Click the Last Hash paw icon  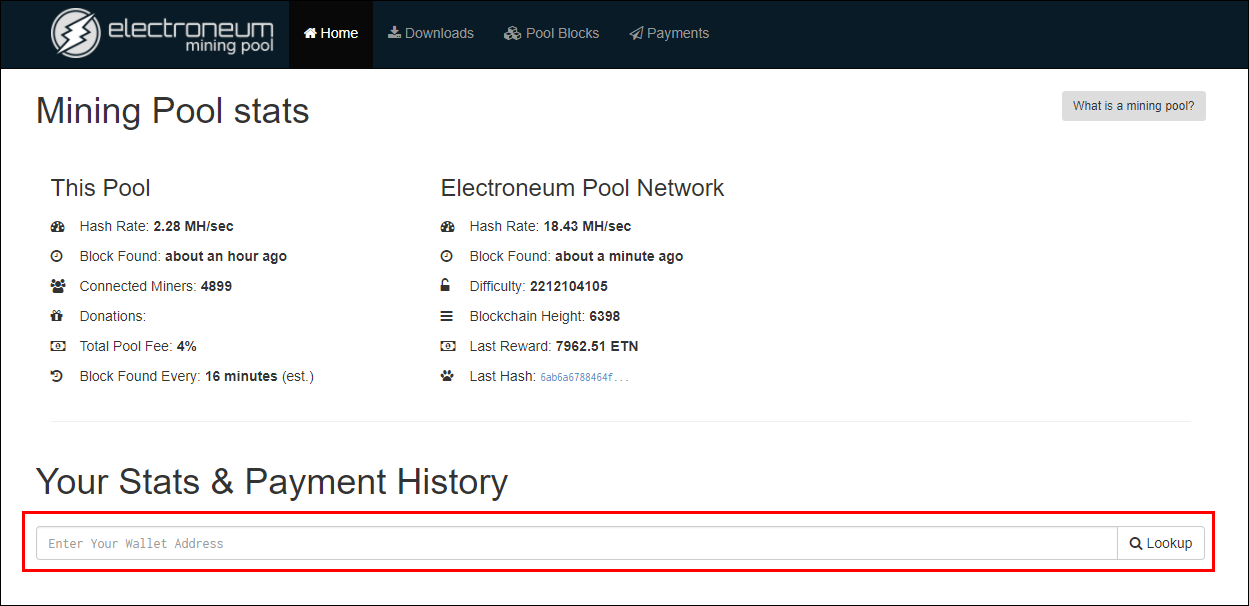(x=447, y=376)
